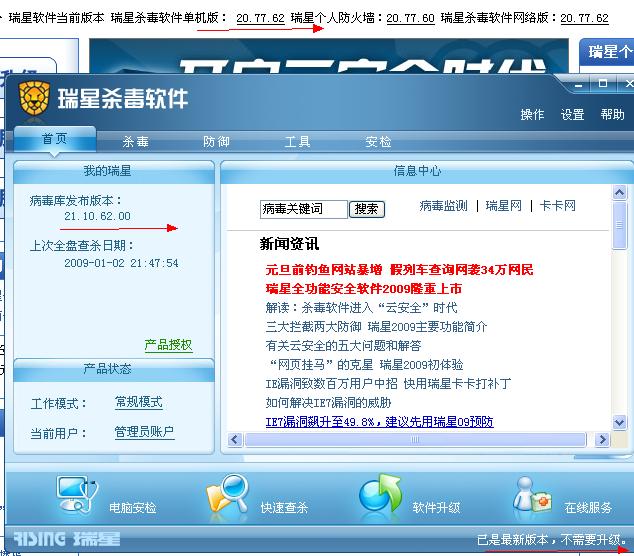Open the 杀毒 antivirus tab

(135, 142)
